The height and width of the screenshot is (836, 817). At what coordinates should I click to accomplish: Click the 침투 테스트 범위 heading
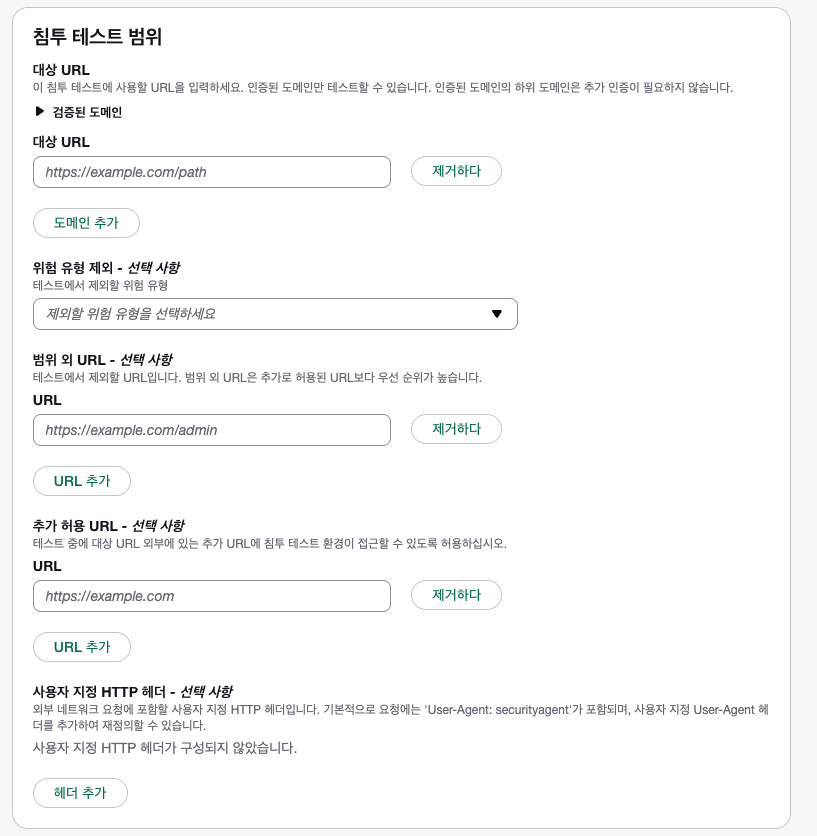coord(97,38)
